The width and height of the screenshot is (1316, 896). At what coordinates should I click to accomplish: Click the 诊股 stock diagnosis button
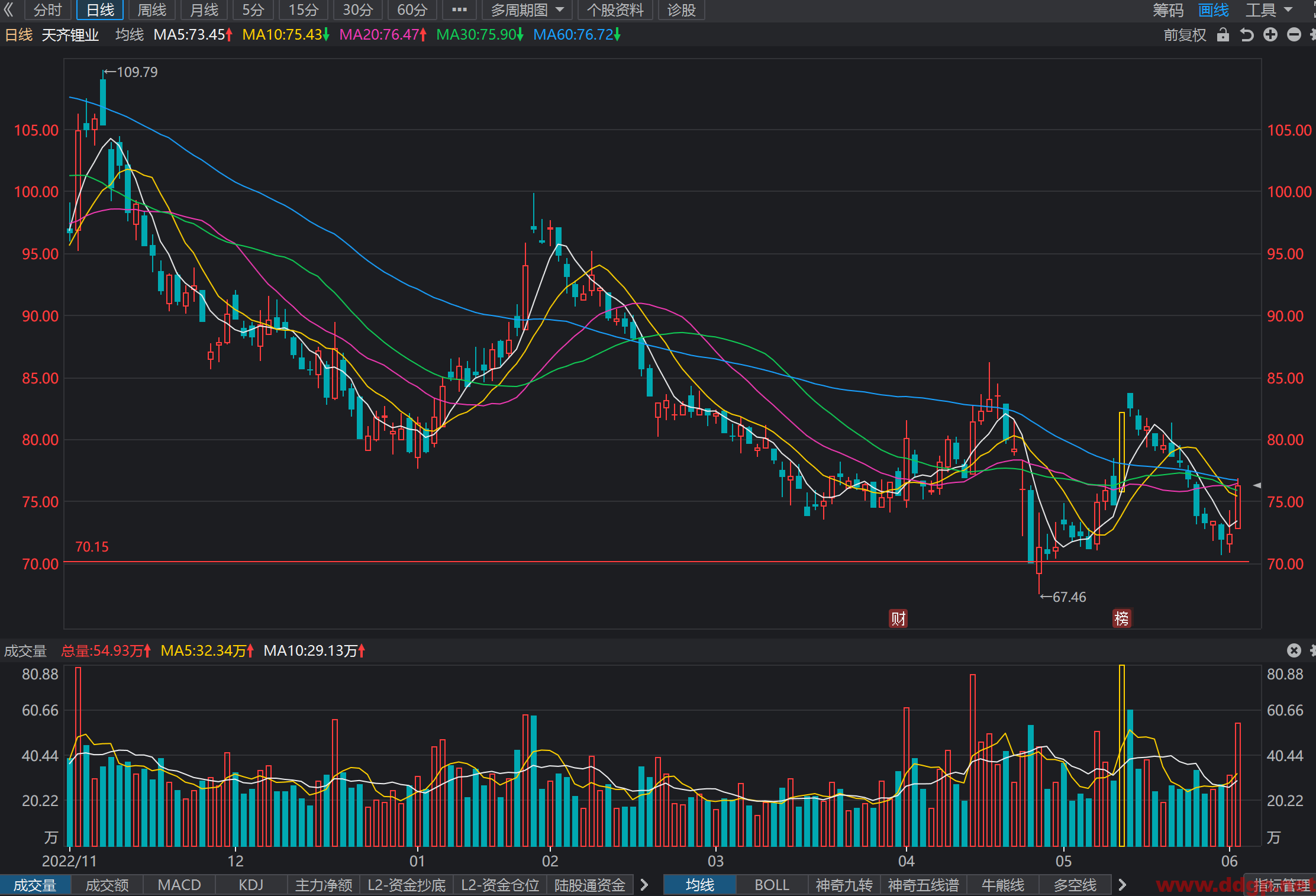[x=681, y=10]
